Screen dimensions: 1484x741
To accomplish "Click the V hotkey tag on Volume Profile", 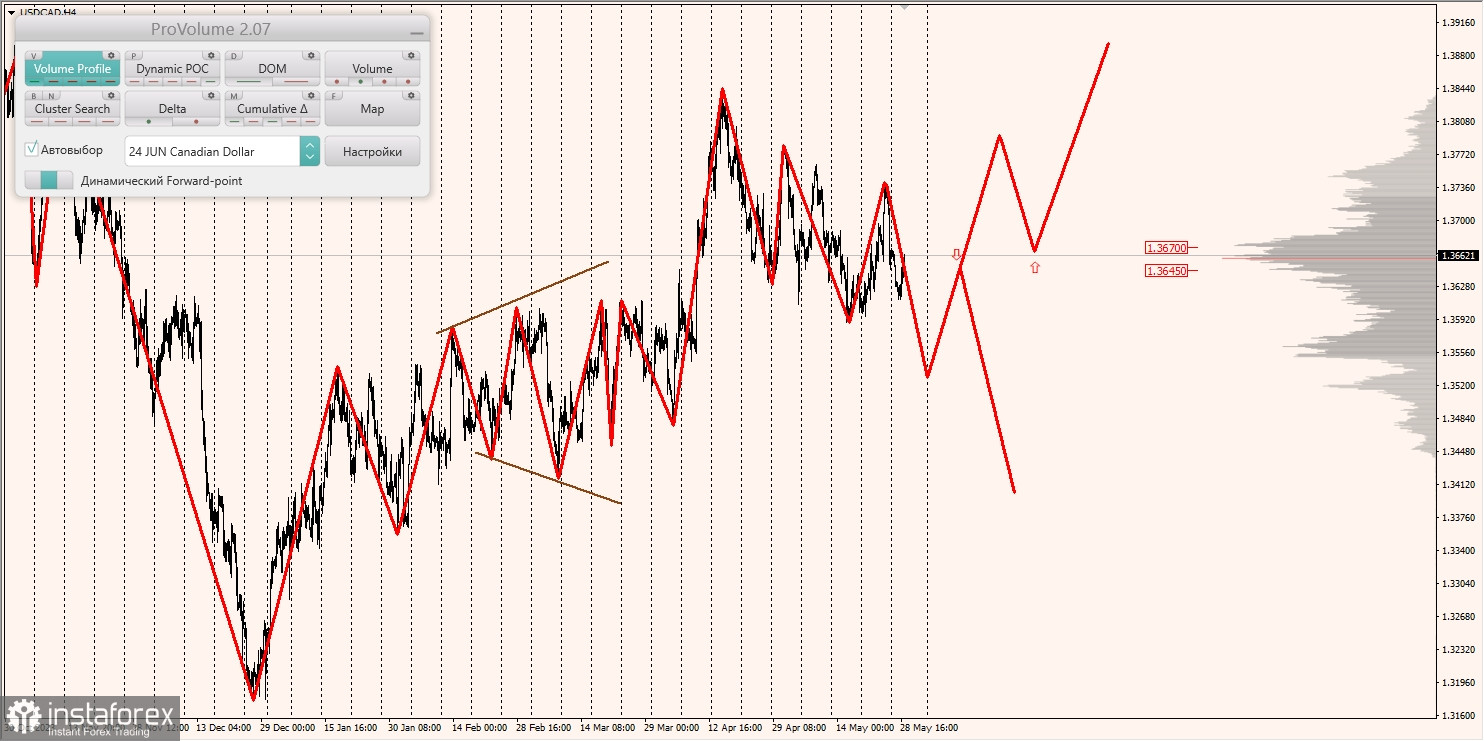I will click(x=34, y=56).
